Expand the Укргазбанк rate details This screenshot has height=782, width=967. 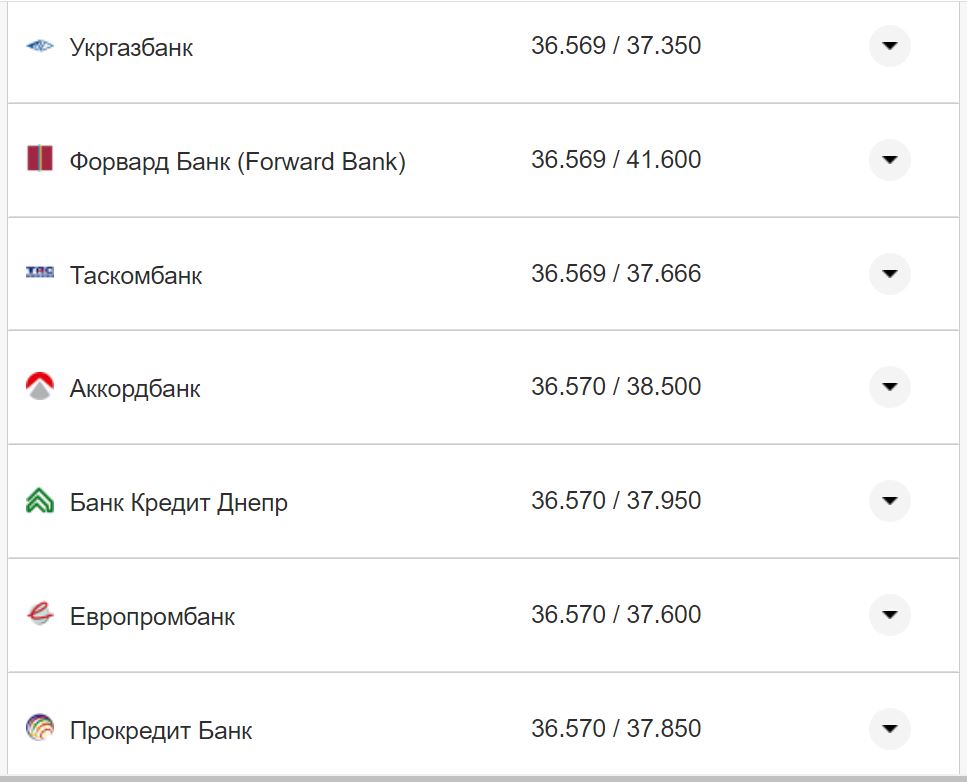[889, 45]
